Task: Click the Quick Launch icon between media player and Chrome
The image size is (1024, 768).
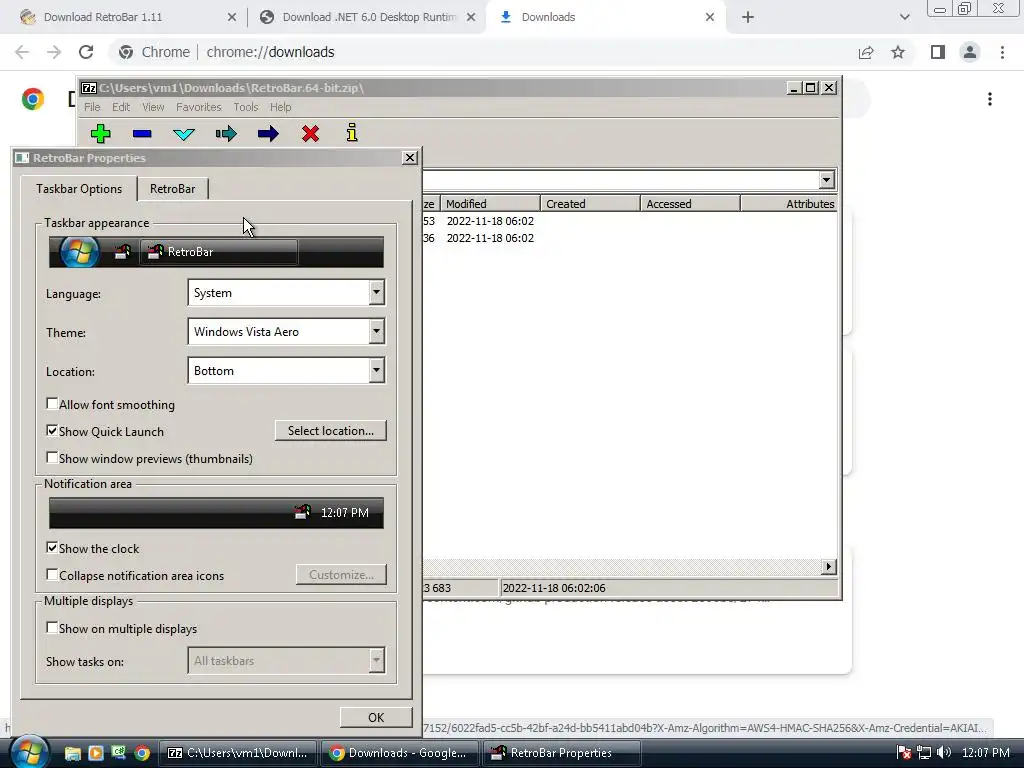Action: 118,753
